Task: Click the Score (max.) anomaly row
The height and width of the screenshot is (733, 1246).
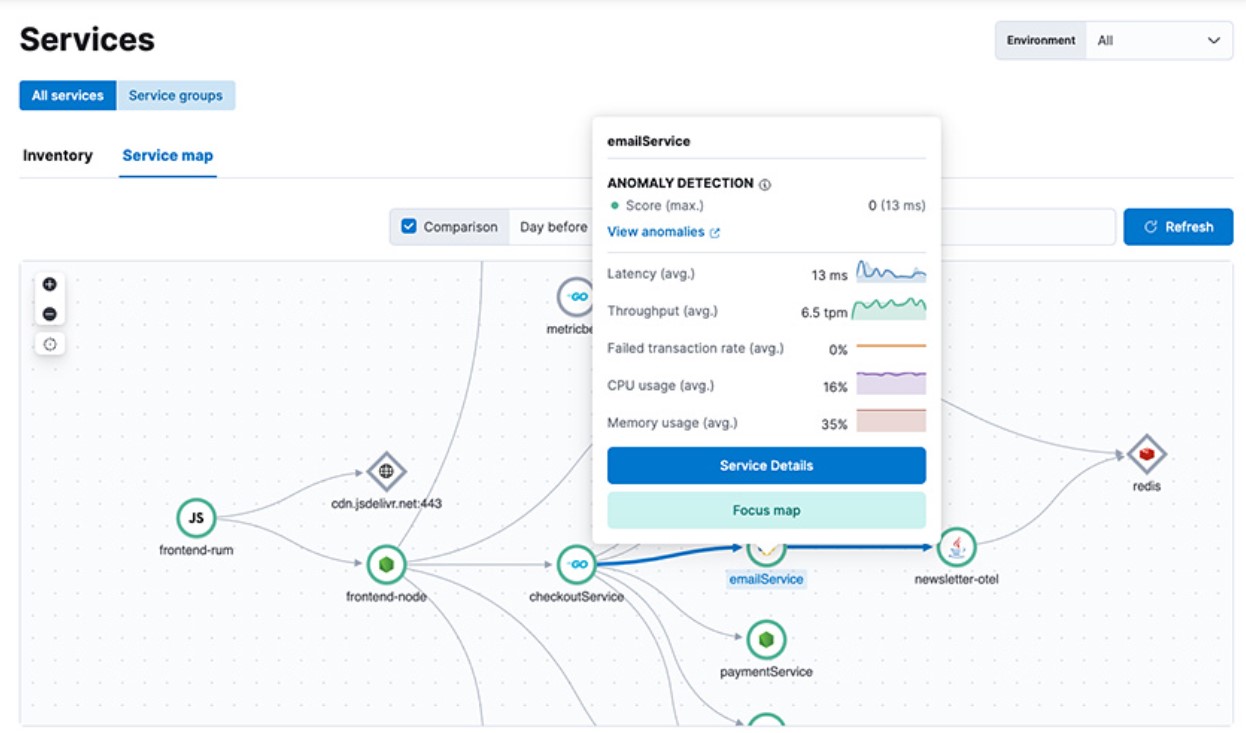Action: click(x=766, y=206)
